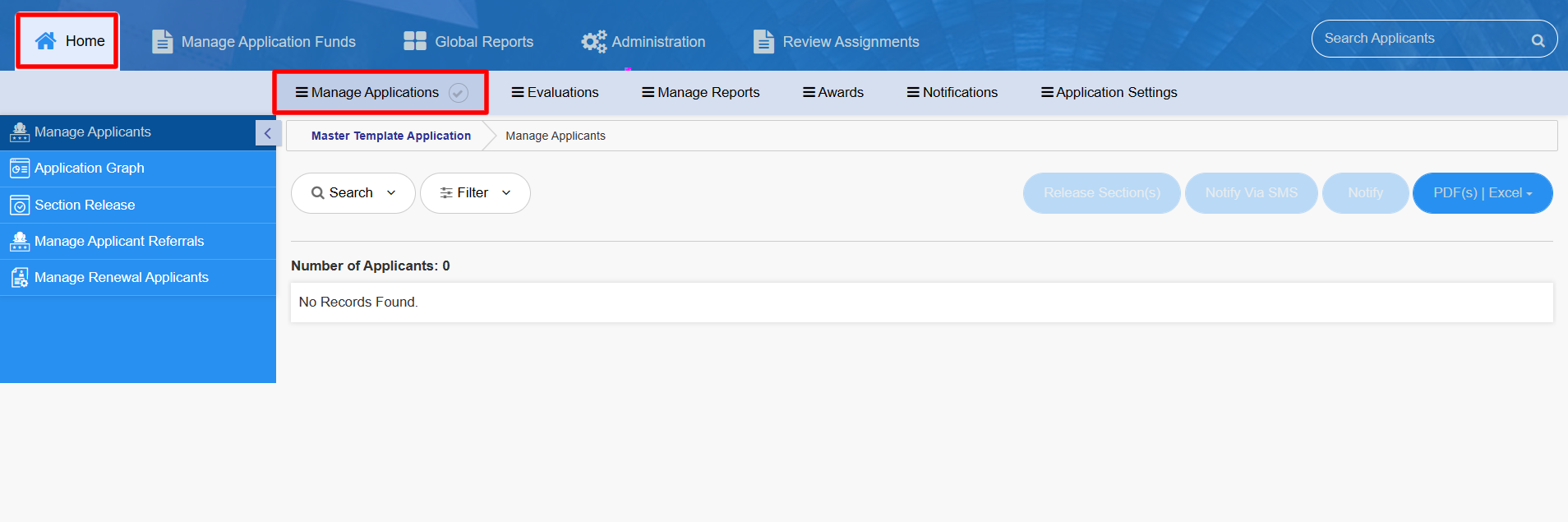
Task: Open the Evaluations menu
Action: coord(555,93)
